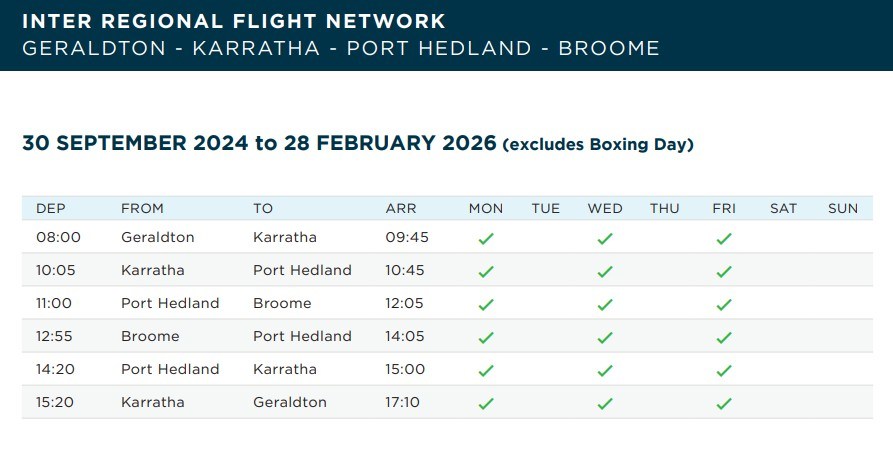Click the 17:10 arrival time

[x=403, y=402]
